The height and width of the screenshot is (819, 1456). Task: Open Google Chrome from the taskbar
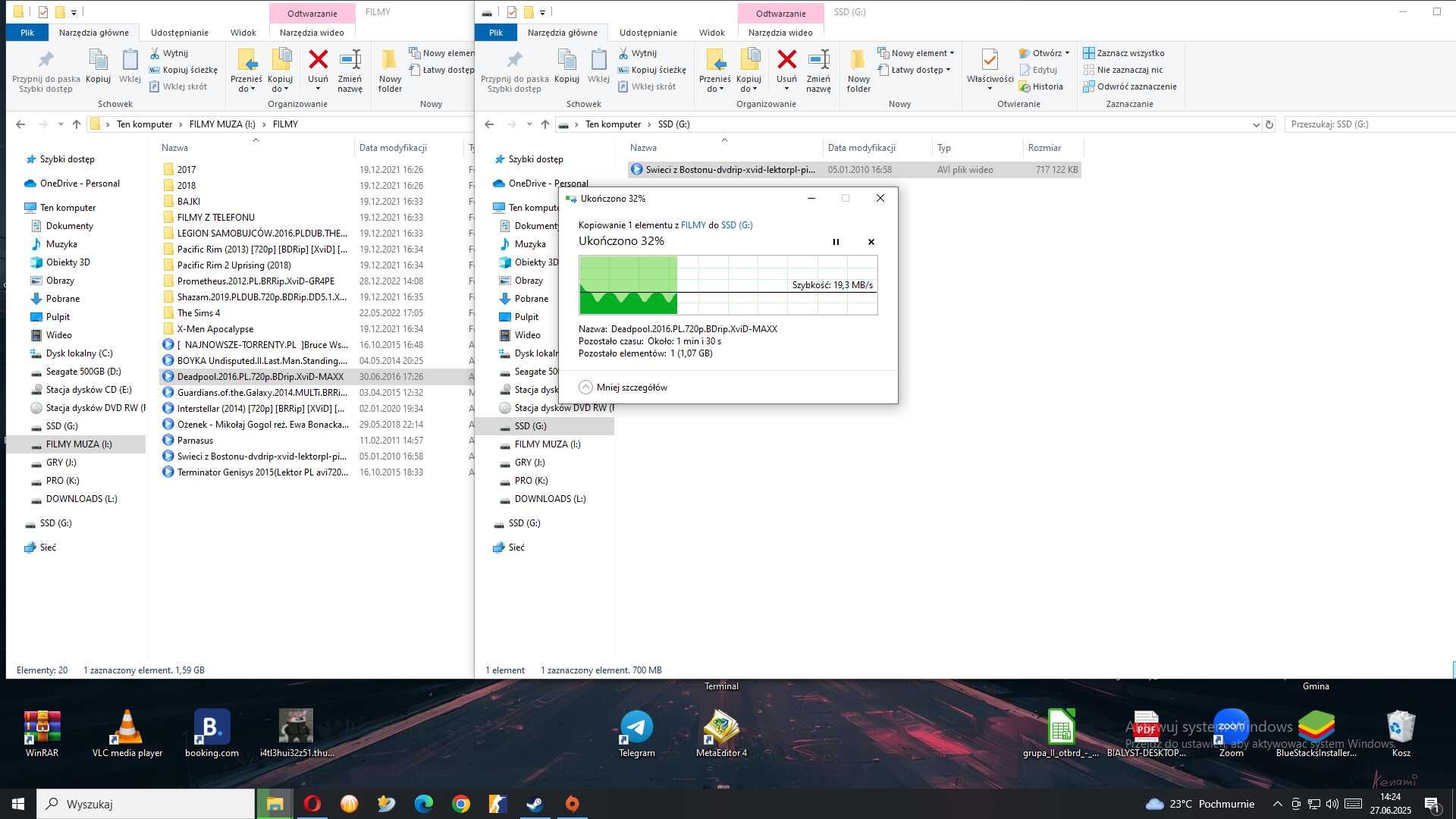click(460, 804)
